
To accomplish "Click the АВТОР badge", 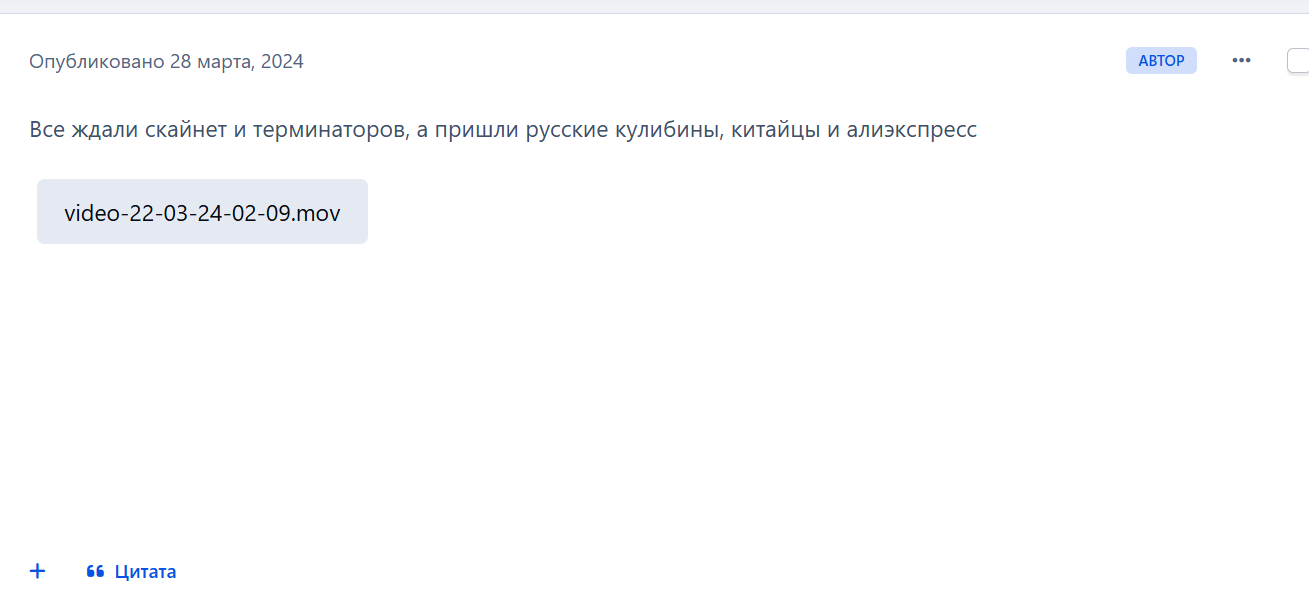I will (1161, 61).
